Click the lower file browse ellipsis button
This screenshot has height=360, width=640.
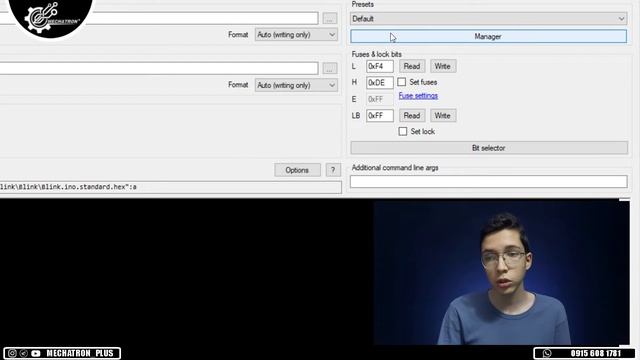pyautogui.click(x=330, y=68)
